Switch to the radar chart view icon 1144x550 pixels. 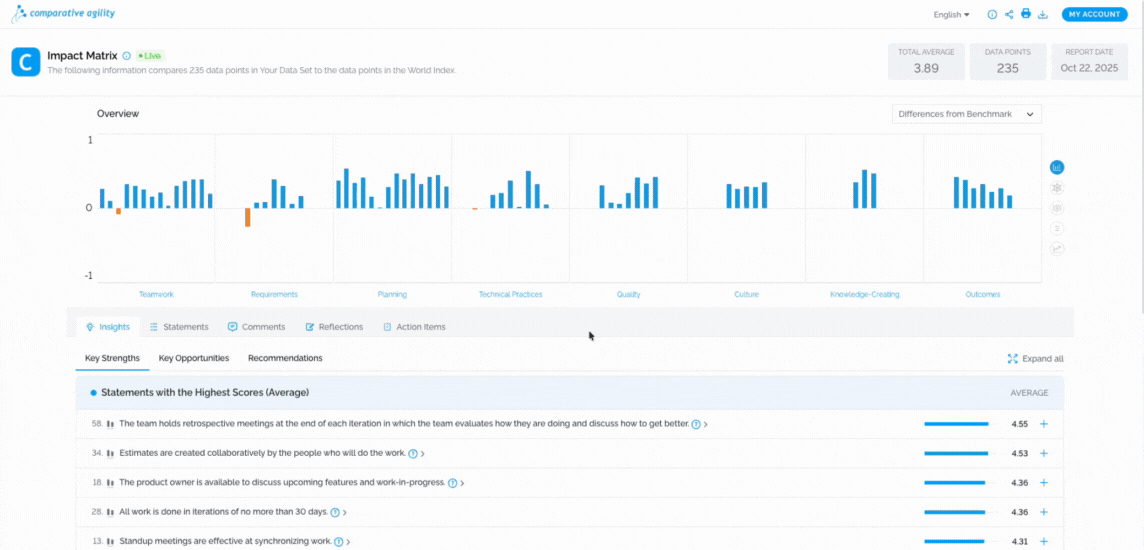click(x=1056, y=187)
